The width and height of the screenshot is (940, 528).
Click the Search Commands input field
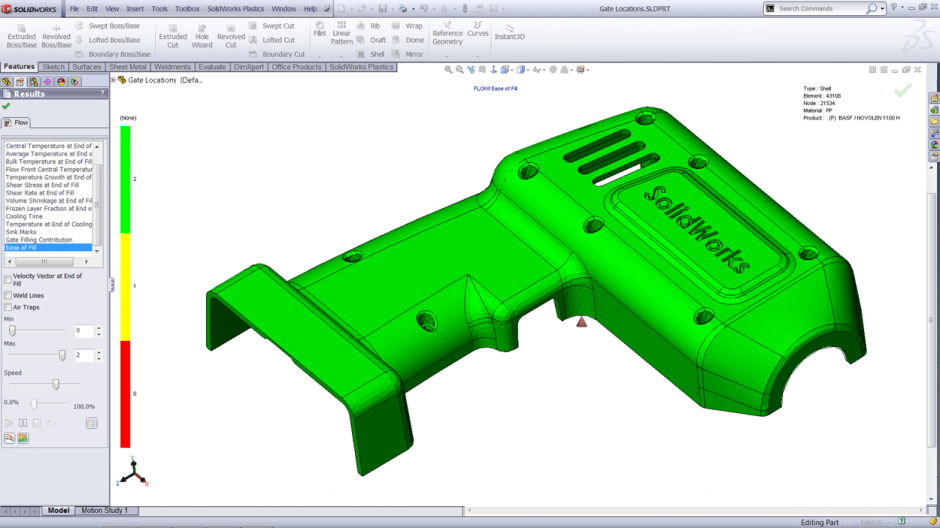tap(821, 8)
